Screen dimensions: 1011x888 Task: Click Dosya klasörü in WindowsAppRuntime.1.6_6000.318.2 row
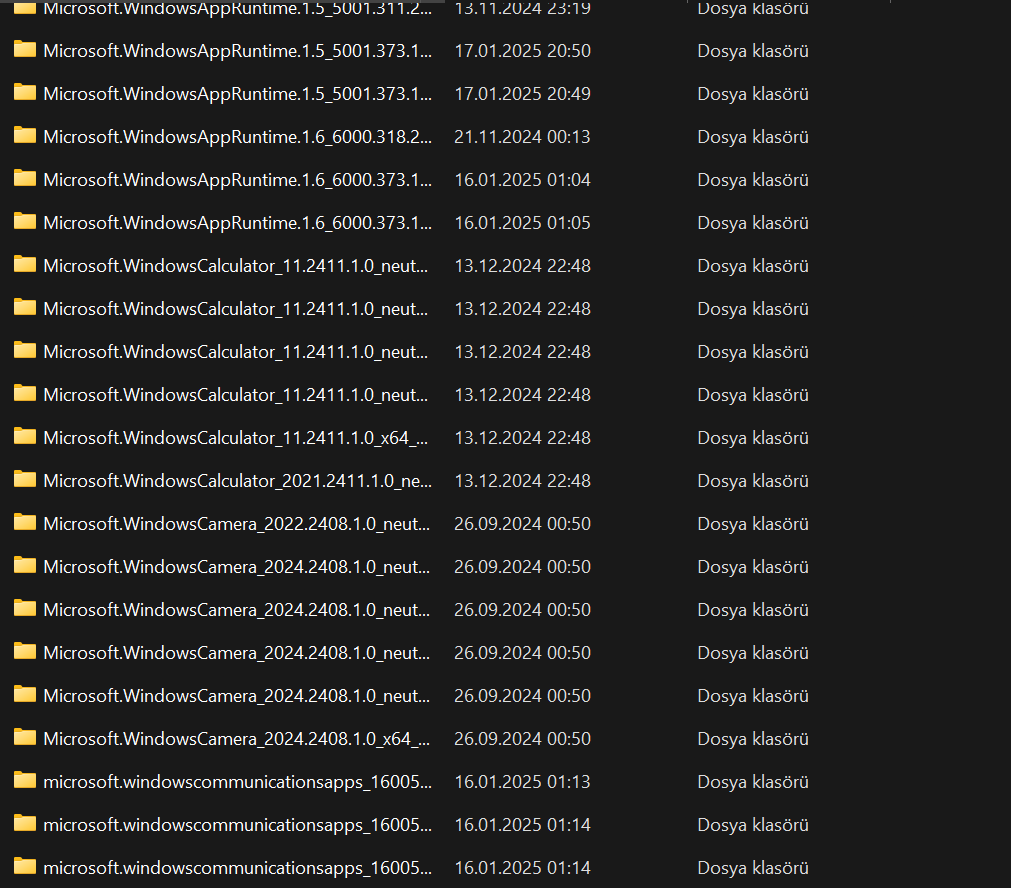(753, 137)
